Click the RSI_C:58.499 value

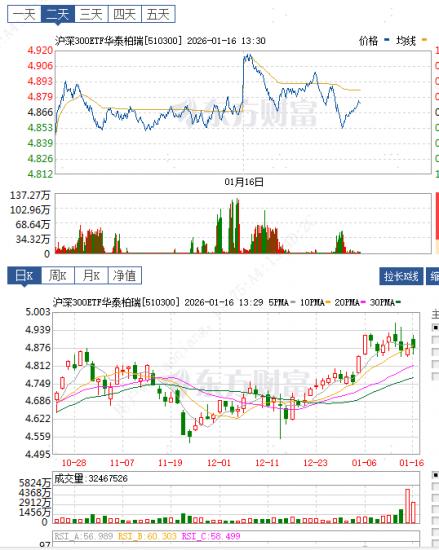point(211,536)
